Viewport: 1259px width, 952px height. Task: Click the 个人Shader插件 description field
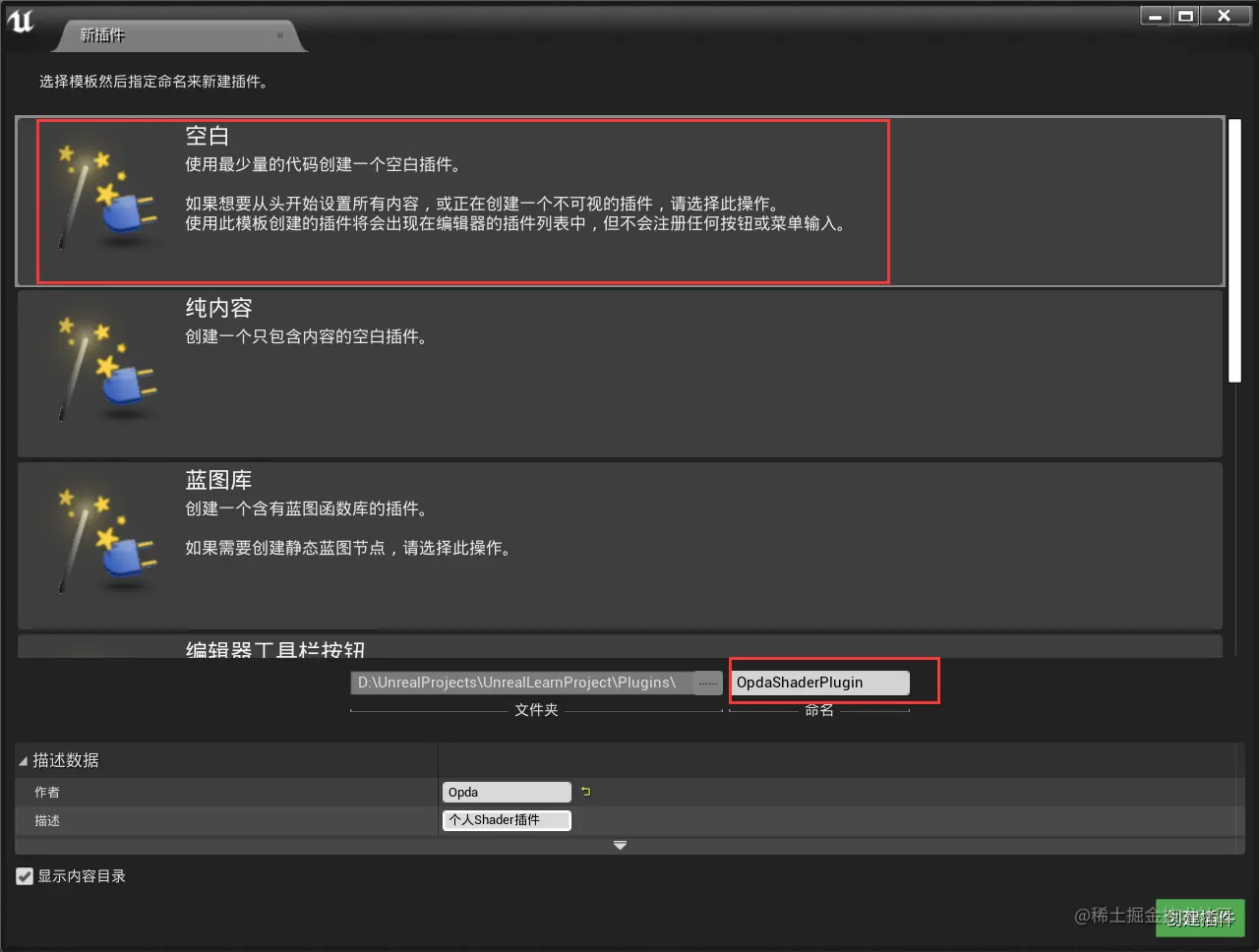[506, 819]
